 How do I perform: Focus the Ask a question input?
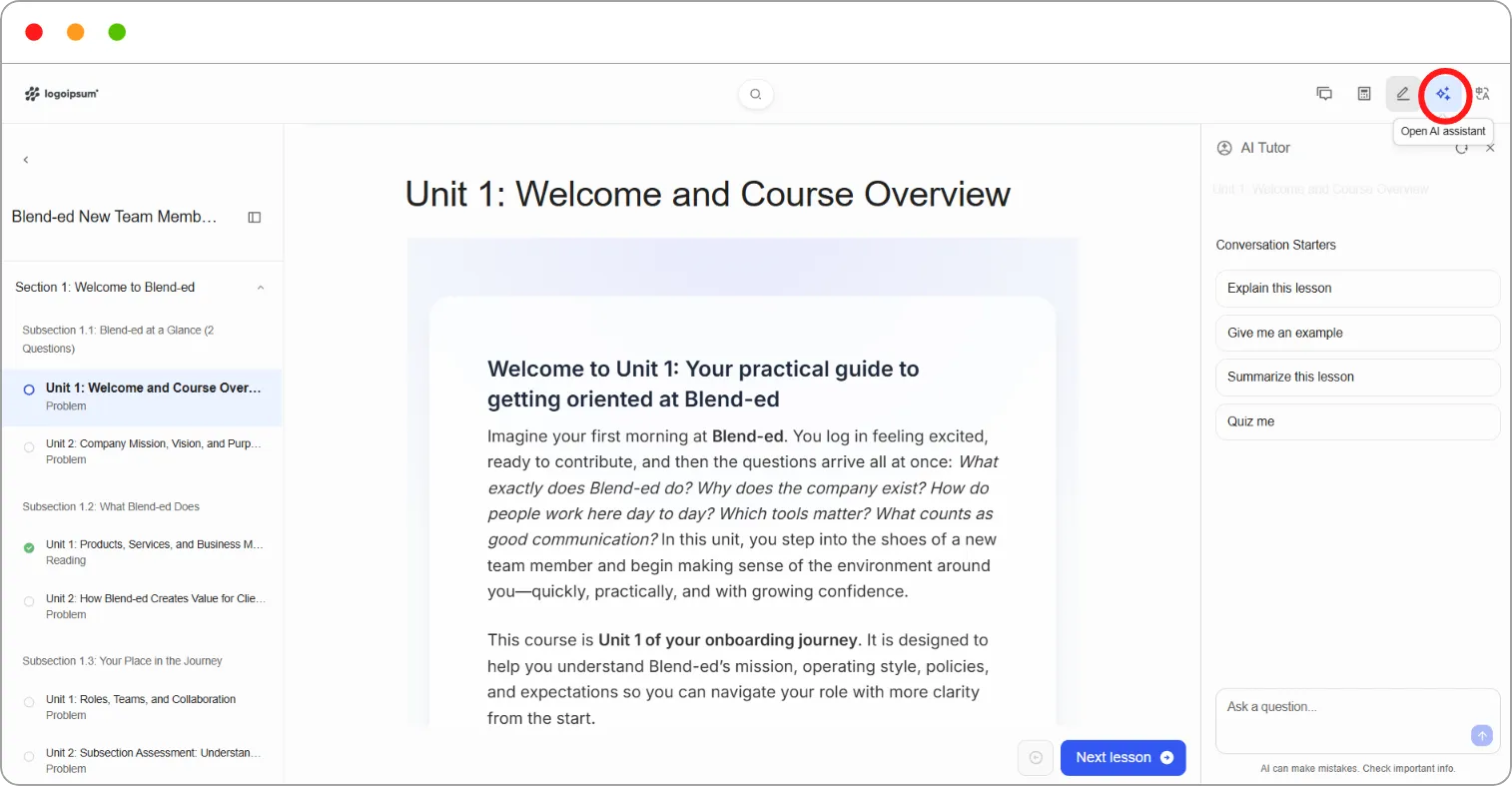pos(1357,720)
